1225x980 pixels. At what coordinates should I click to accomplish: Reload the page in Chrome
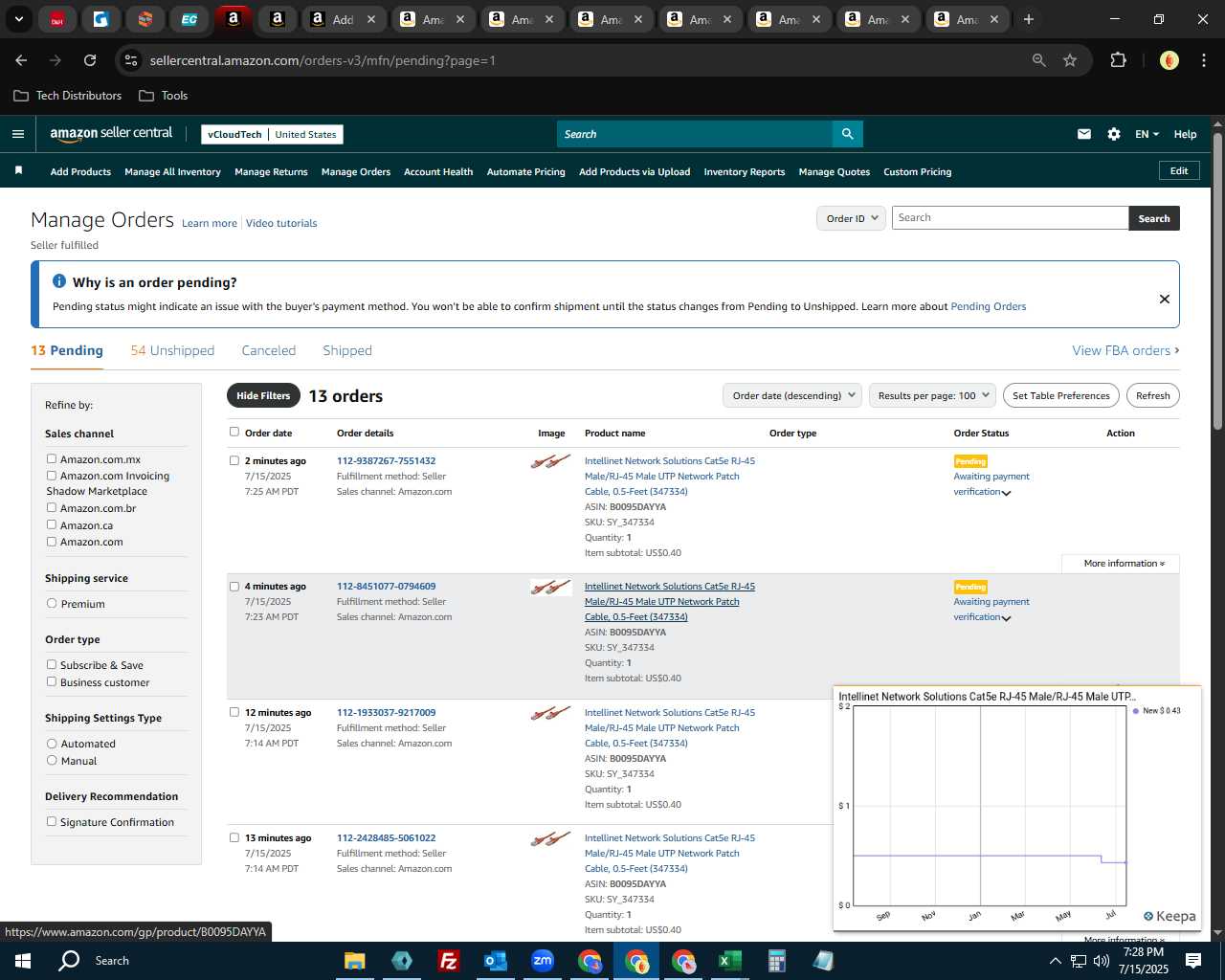pos(90,60)
